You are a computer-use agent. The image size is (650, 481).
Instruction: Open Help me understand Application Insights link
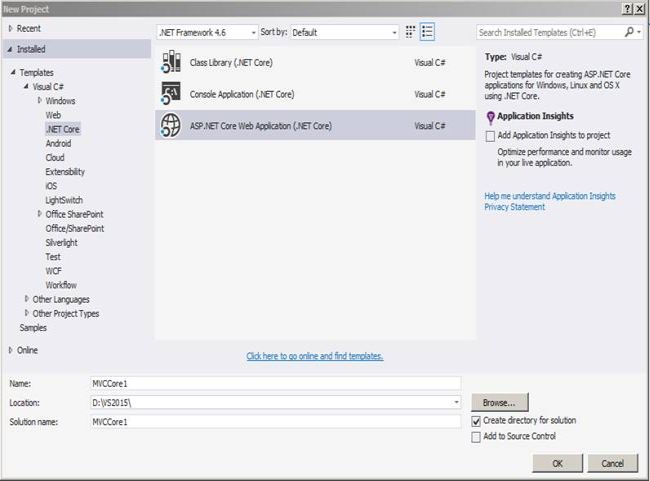pos(550,196)
